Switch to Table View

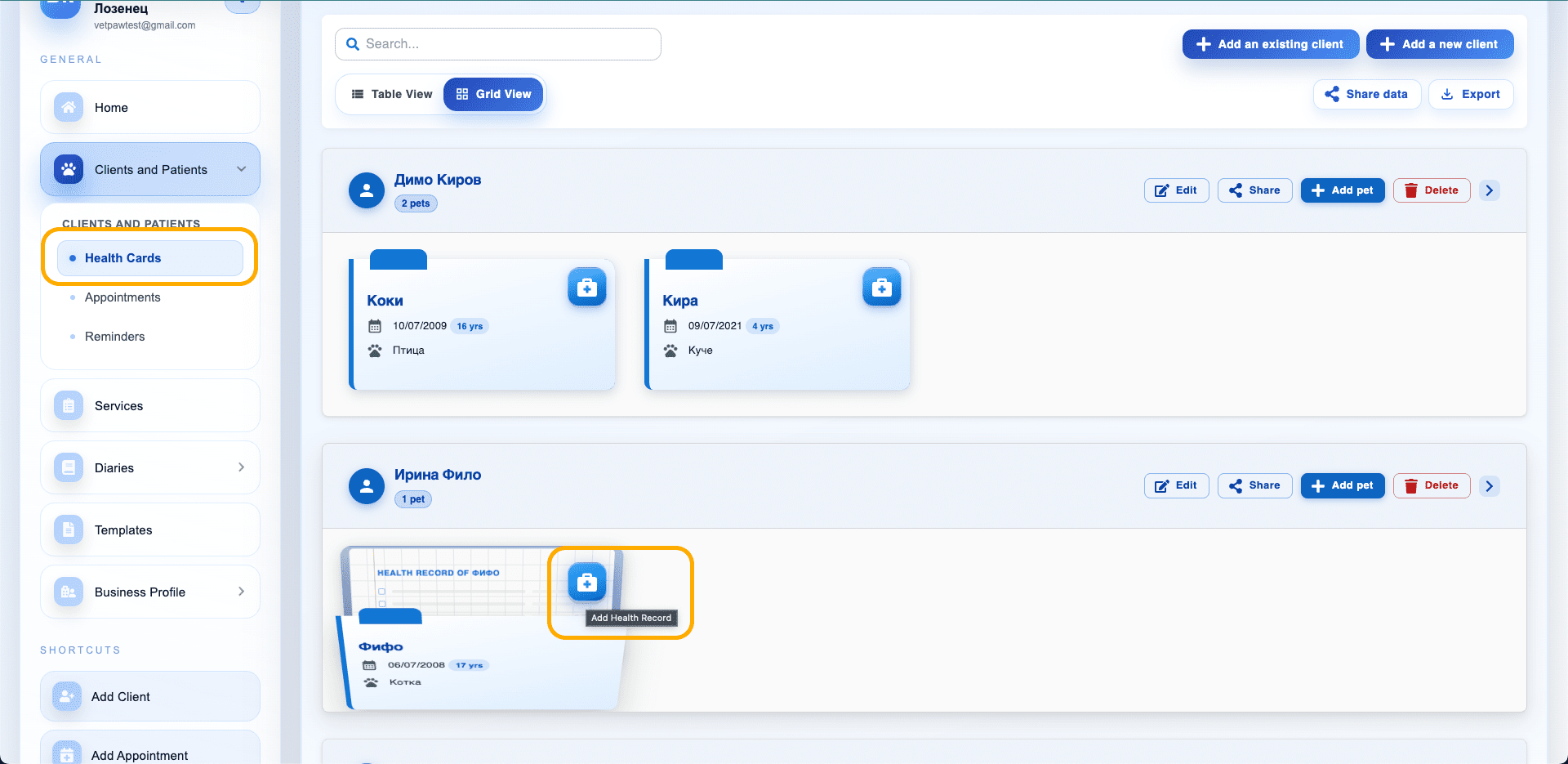(392, 94)
